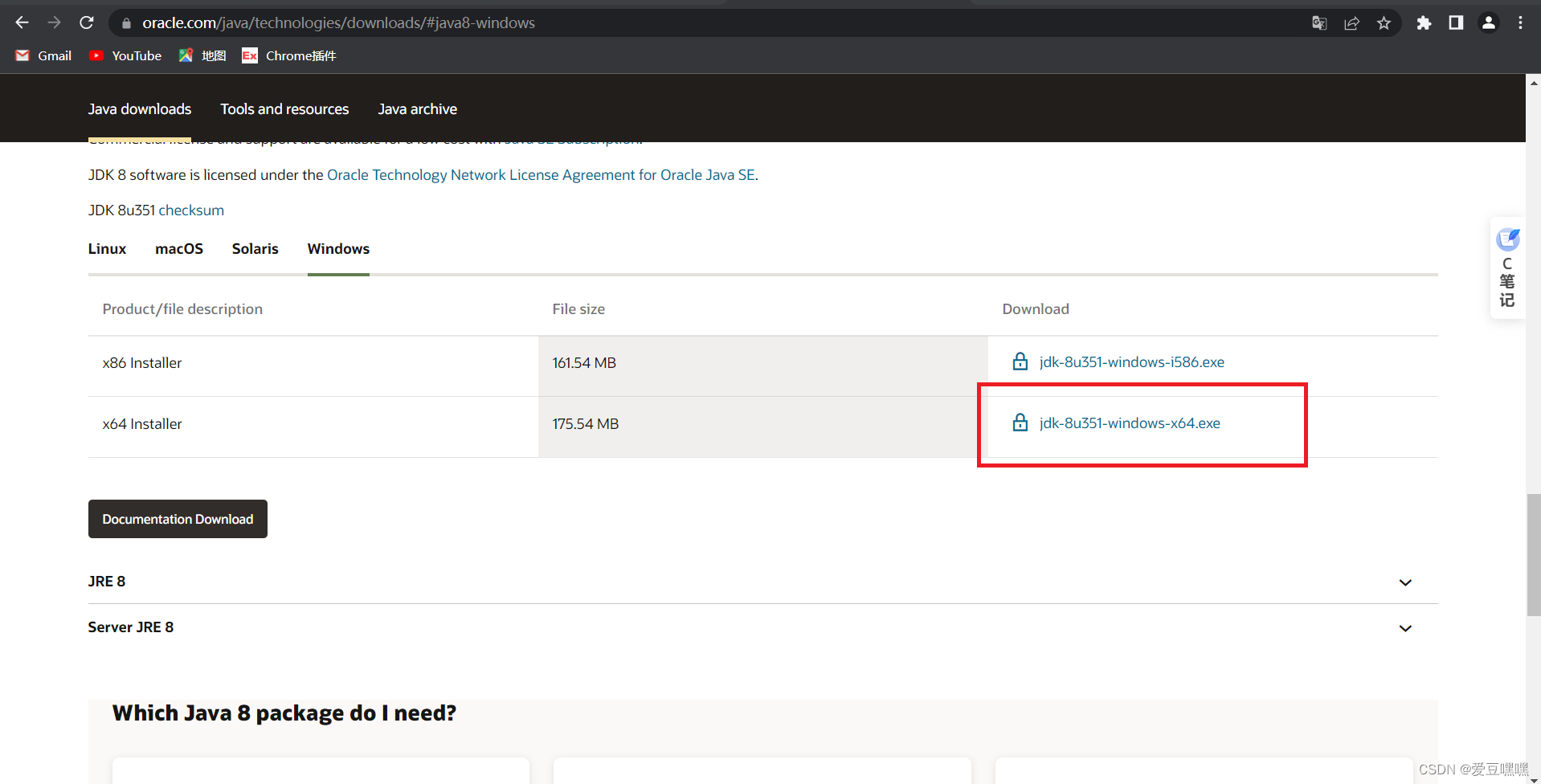1541x784 pixels.
Task: Click the page vertical scrollbar thumb
Action: coord(1534,555)
